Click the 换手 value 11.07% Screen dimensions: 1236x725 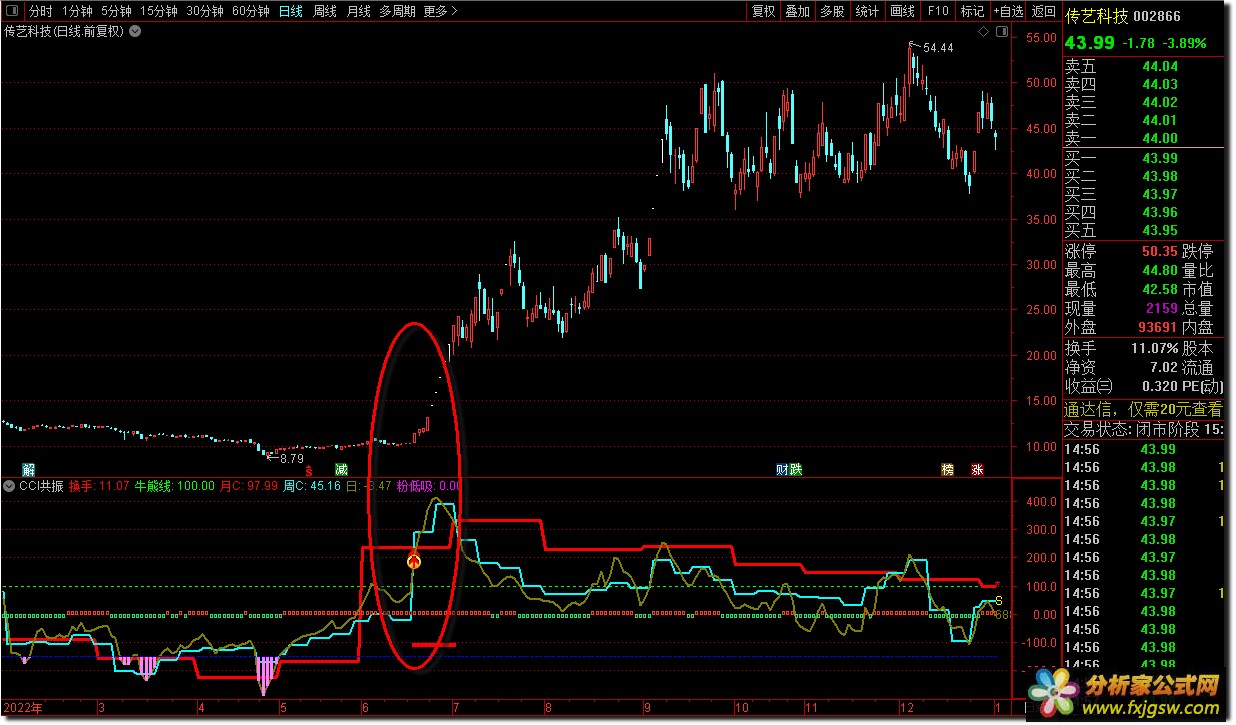pos(1154,348)
